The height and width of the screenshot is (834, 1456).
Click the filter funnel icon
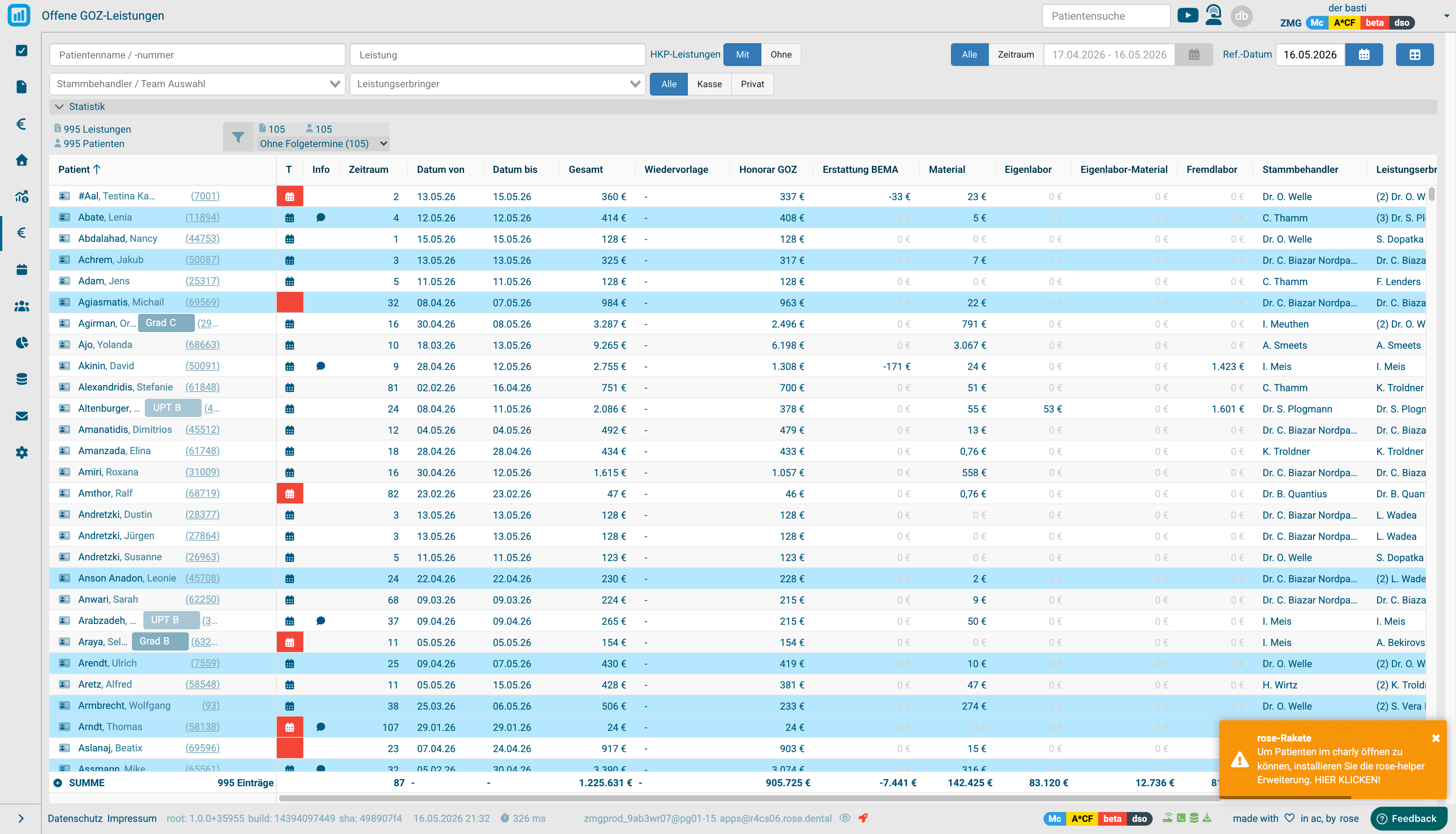coord(238,137)
